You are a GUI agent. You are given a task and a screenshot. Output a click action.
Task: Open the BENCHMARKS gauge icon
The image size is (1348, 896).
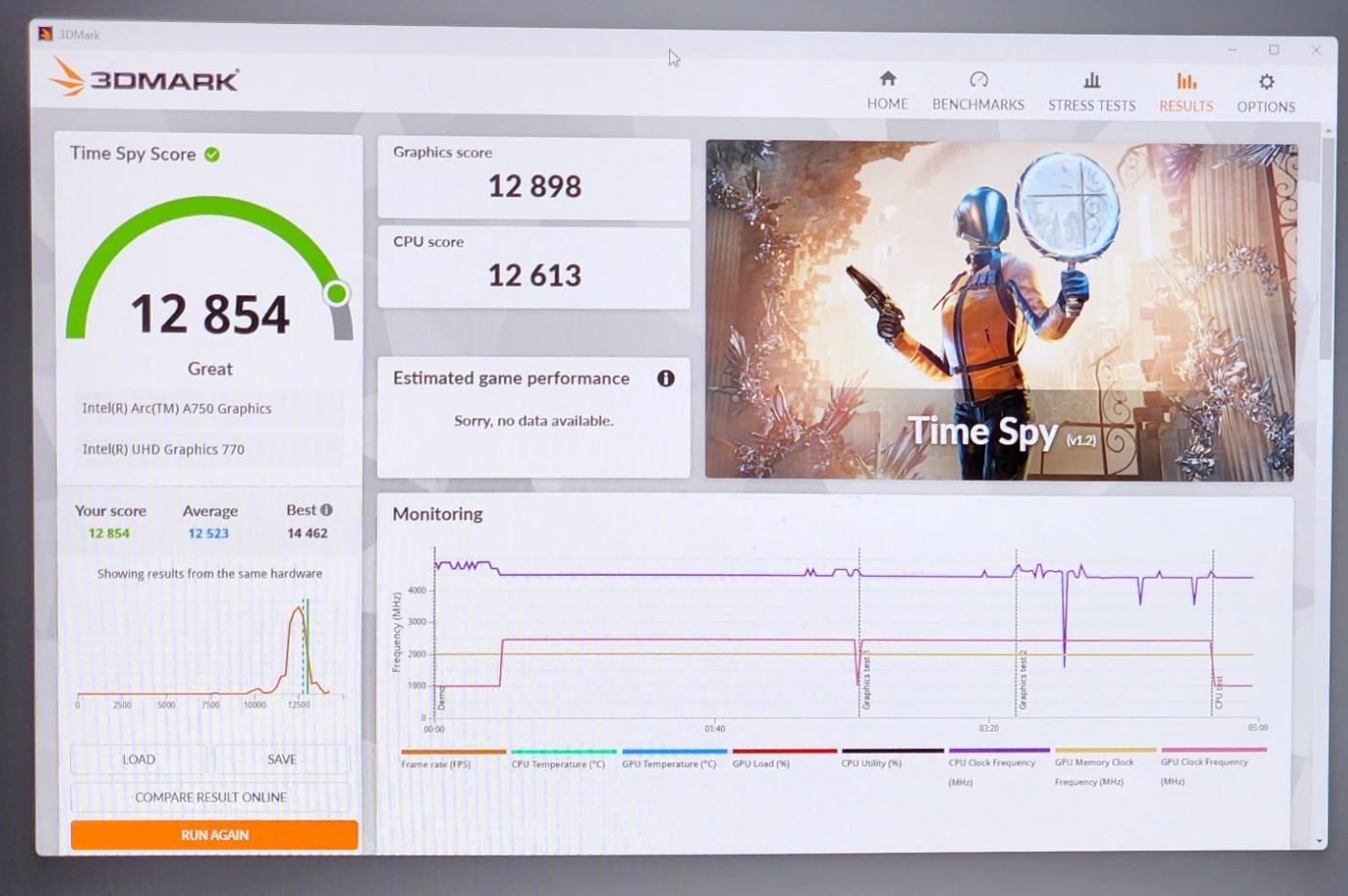click(979, 80)
